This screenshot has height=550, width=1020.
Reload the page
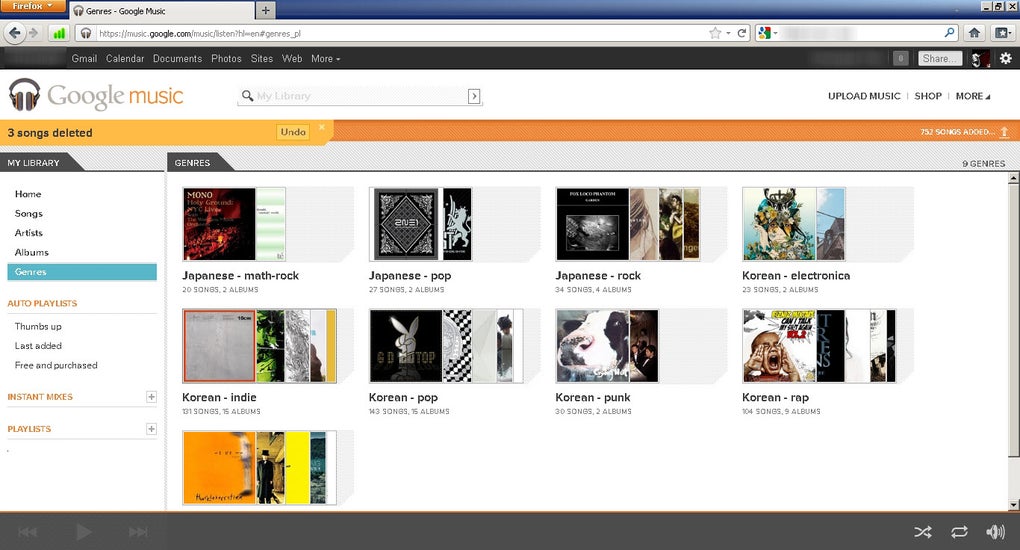(x=742, y=33)
